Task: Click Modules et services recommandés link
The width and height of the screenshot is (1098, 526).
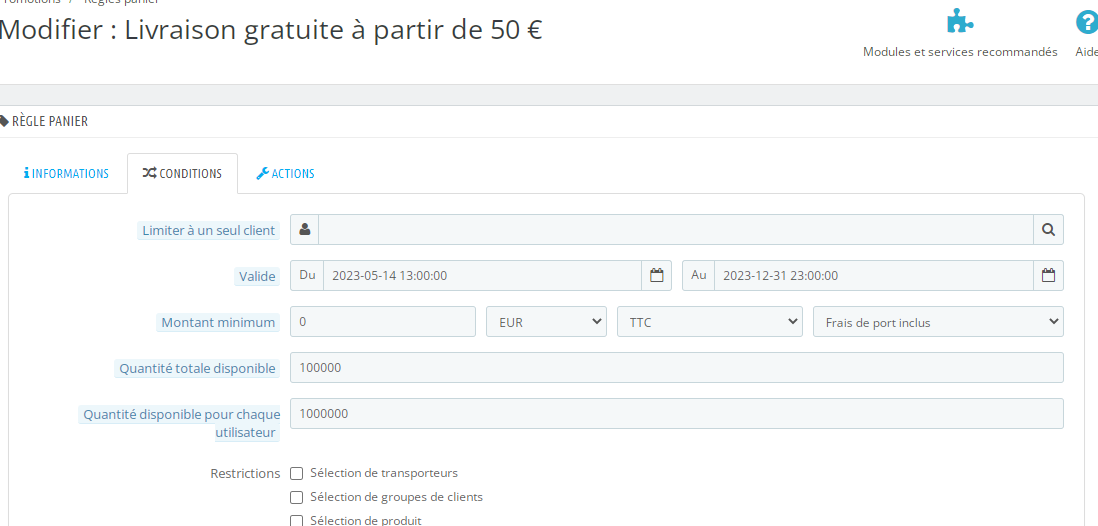Action: (x=960, y=52)
